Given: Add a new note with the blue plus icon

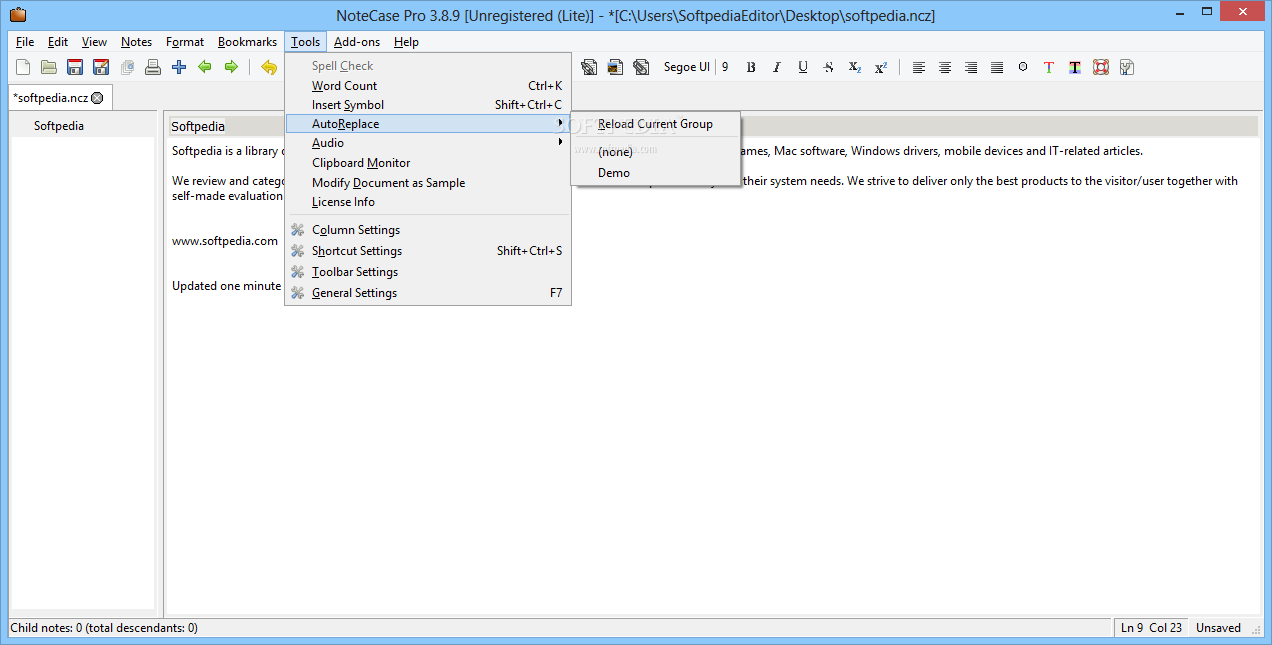Looking at the screenshot, I should pyautogui.click(x=179, y=67).
